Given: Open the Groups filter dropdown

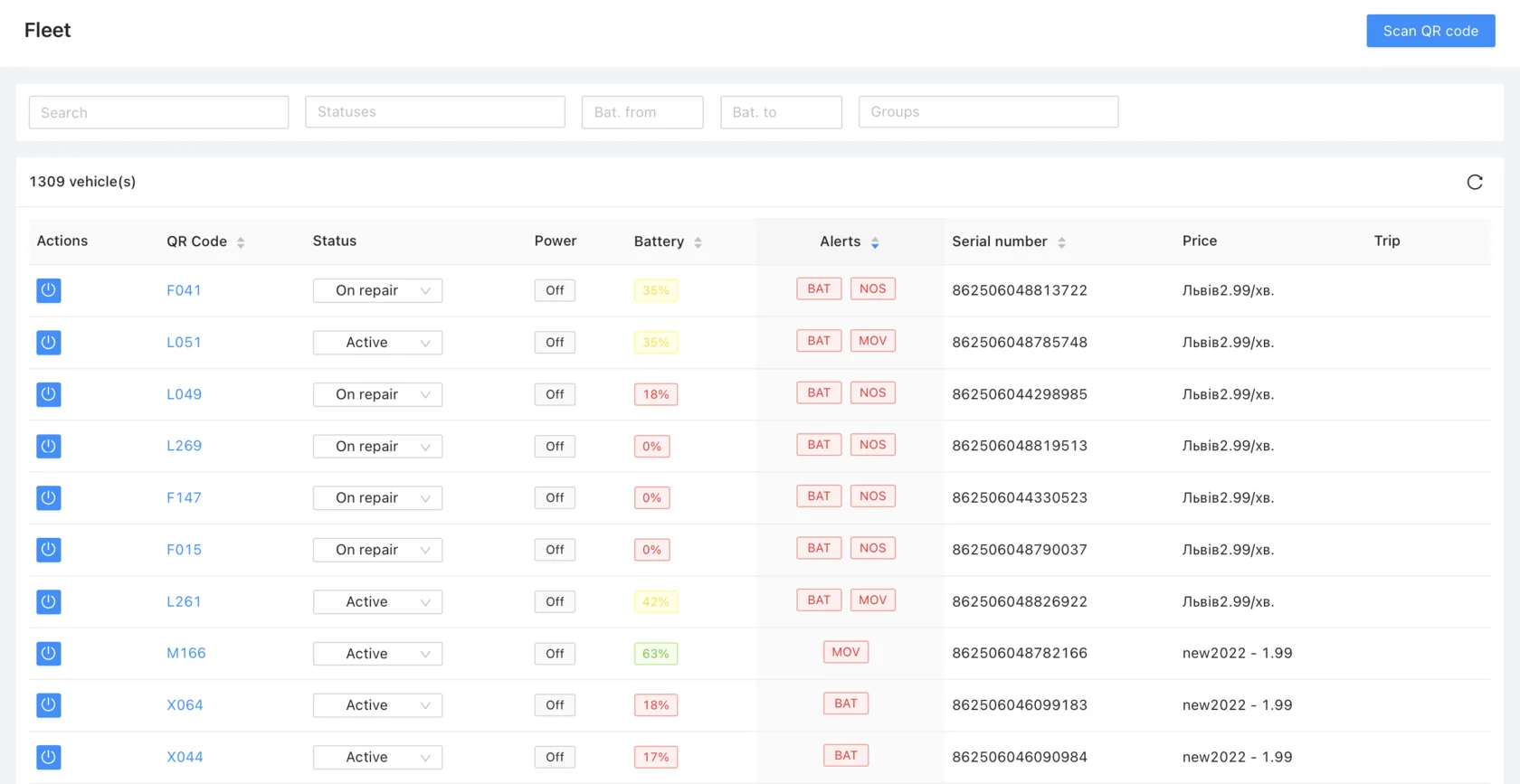Looking at the screenshot, I should (988, 112).
